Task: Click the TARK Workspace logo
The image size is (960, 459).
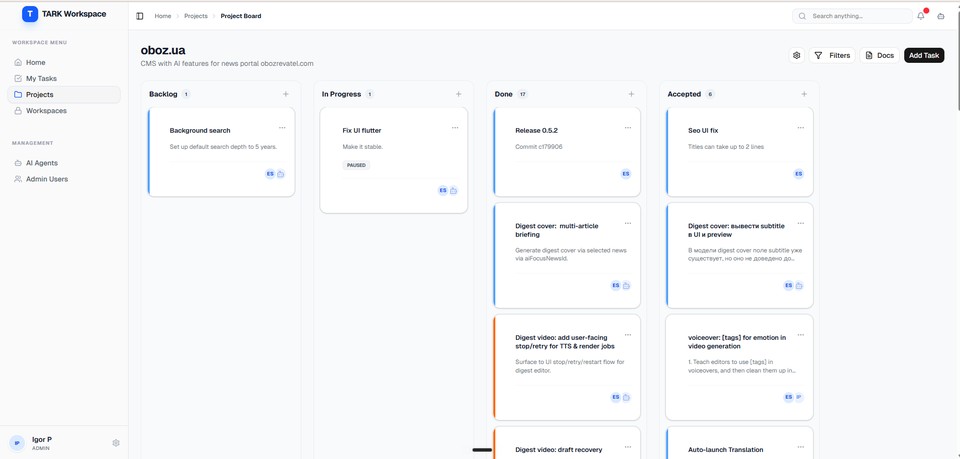Action: [x=30, y=14]
